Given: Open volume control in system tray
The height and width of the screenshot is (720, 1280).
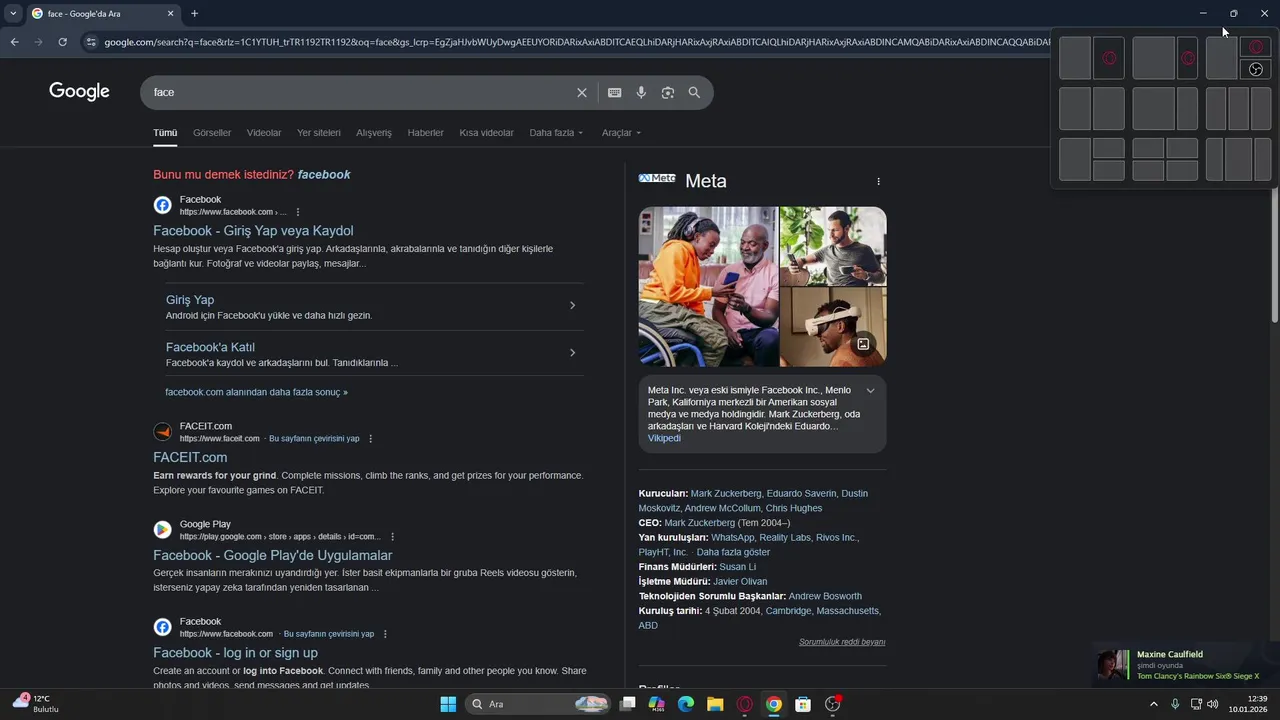Looking at the screenshot, I should tap(1213, 704).
